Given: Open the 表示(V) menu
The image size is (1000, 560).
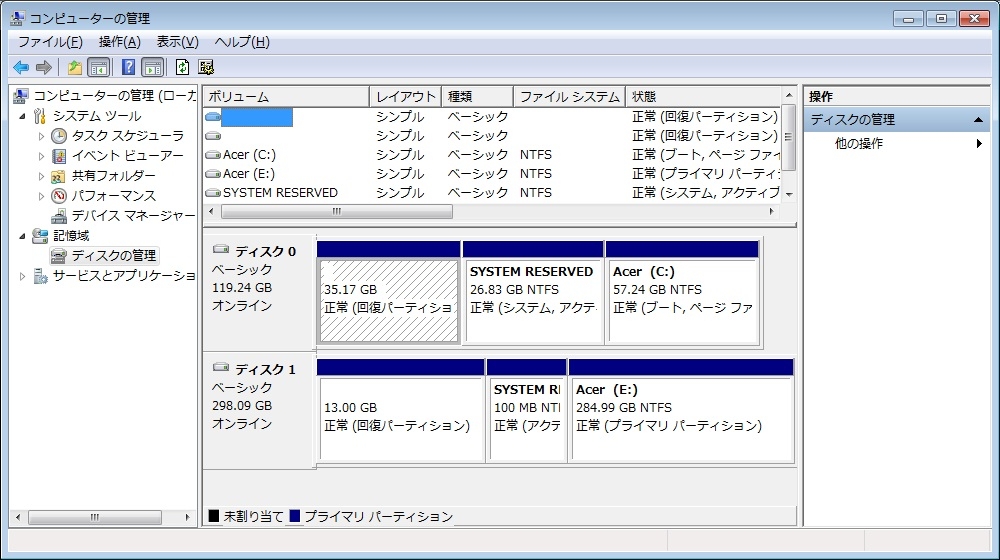Looking at the screenshot, I should click(177, 42).
